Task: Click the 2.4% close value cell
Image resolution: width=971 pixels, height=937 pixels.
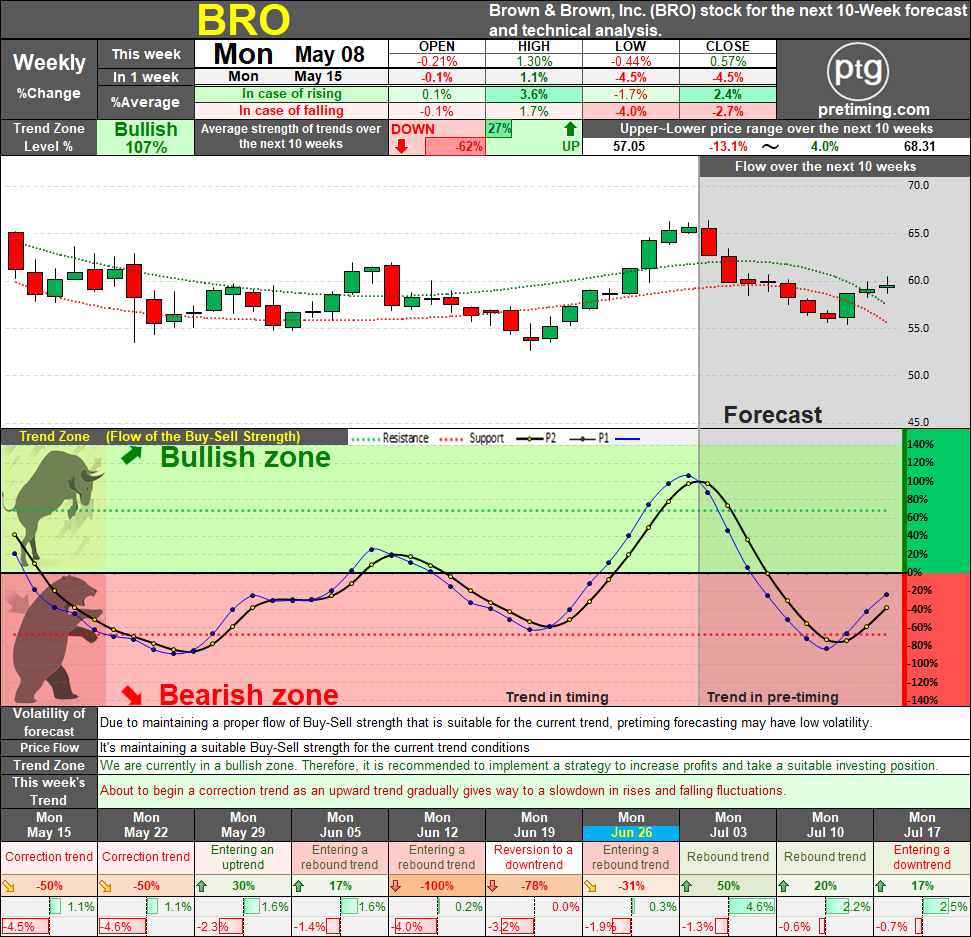Action: (x=728, y=94)
